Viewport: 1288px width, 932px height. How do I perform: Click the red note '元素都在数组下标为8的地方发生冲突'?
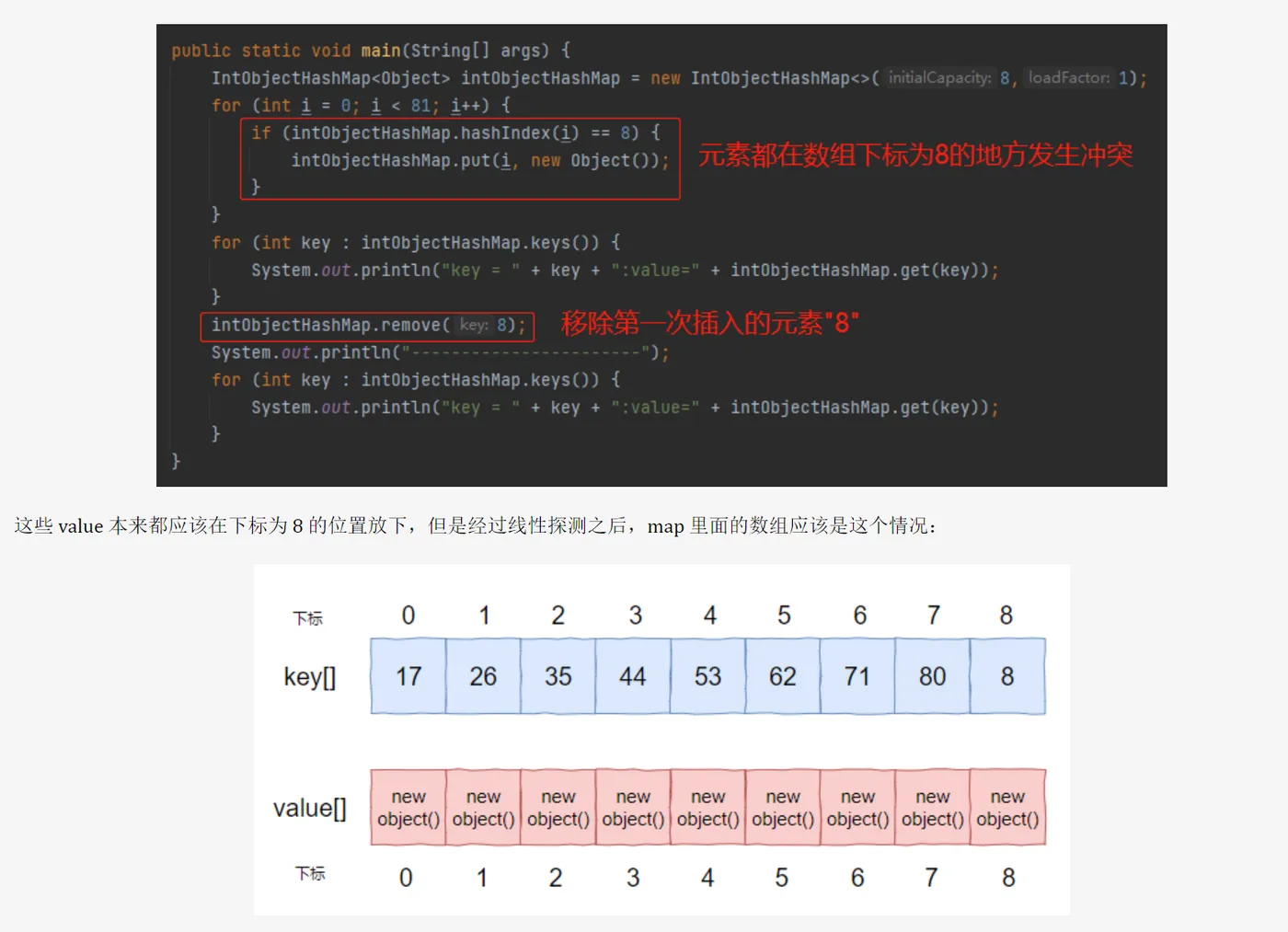(x=915, y=155)
